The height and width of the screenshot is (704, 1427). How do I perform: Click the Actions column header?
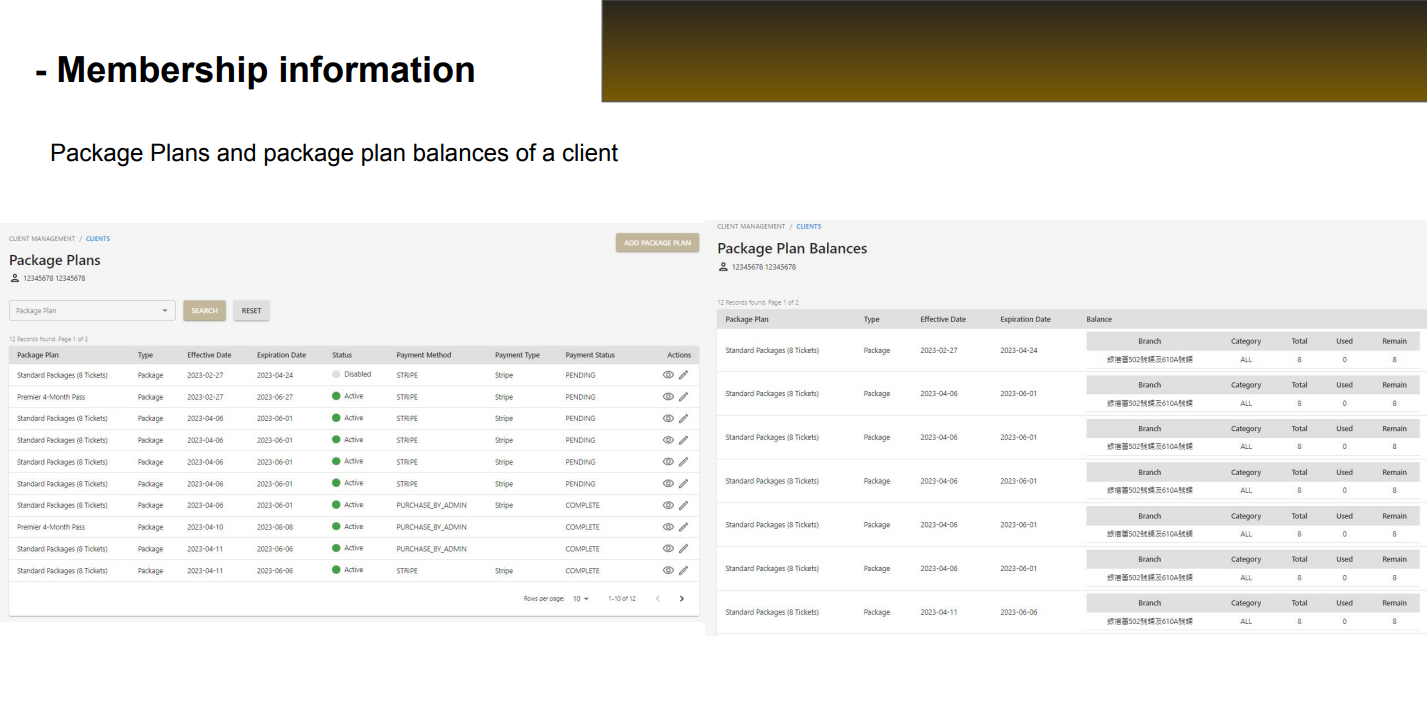(x=679, y=355)
